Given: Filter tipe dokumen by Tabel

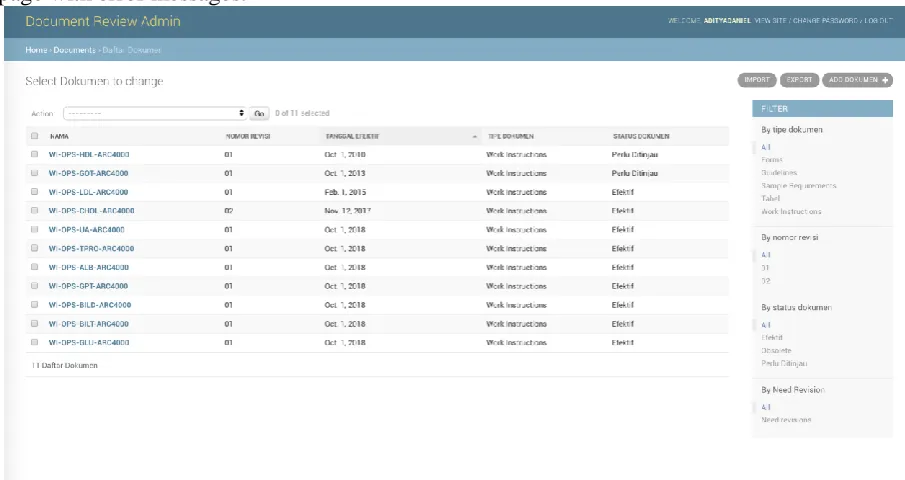Looking at the screenshot, I should coord(771,198).
